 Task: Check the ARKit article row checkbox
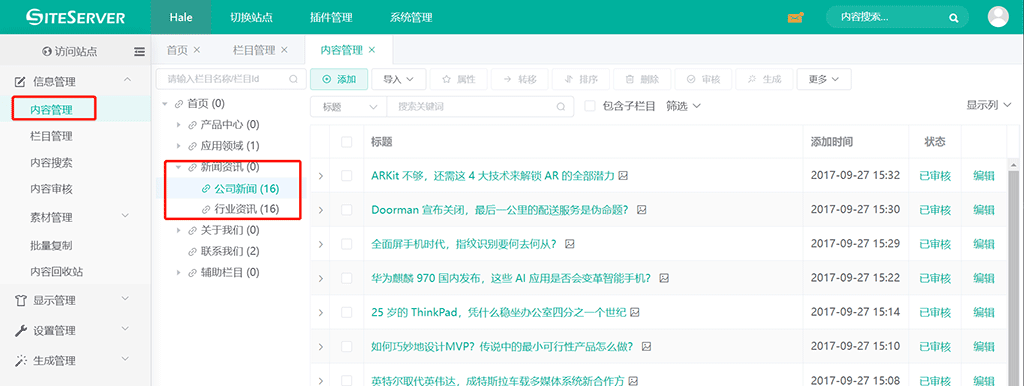click(347, 176)
